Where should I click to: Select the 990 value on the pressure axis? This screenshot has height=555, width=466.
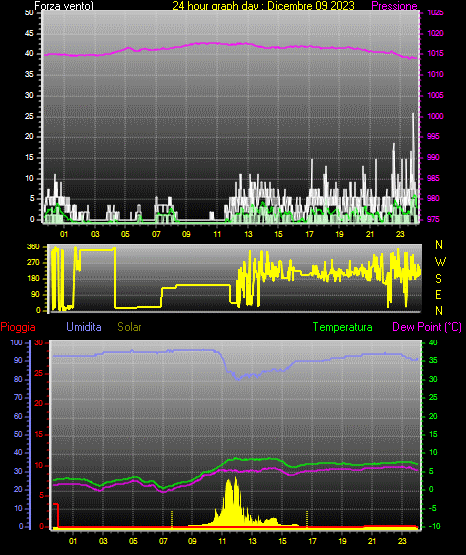(x=433, y=157)
